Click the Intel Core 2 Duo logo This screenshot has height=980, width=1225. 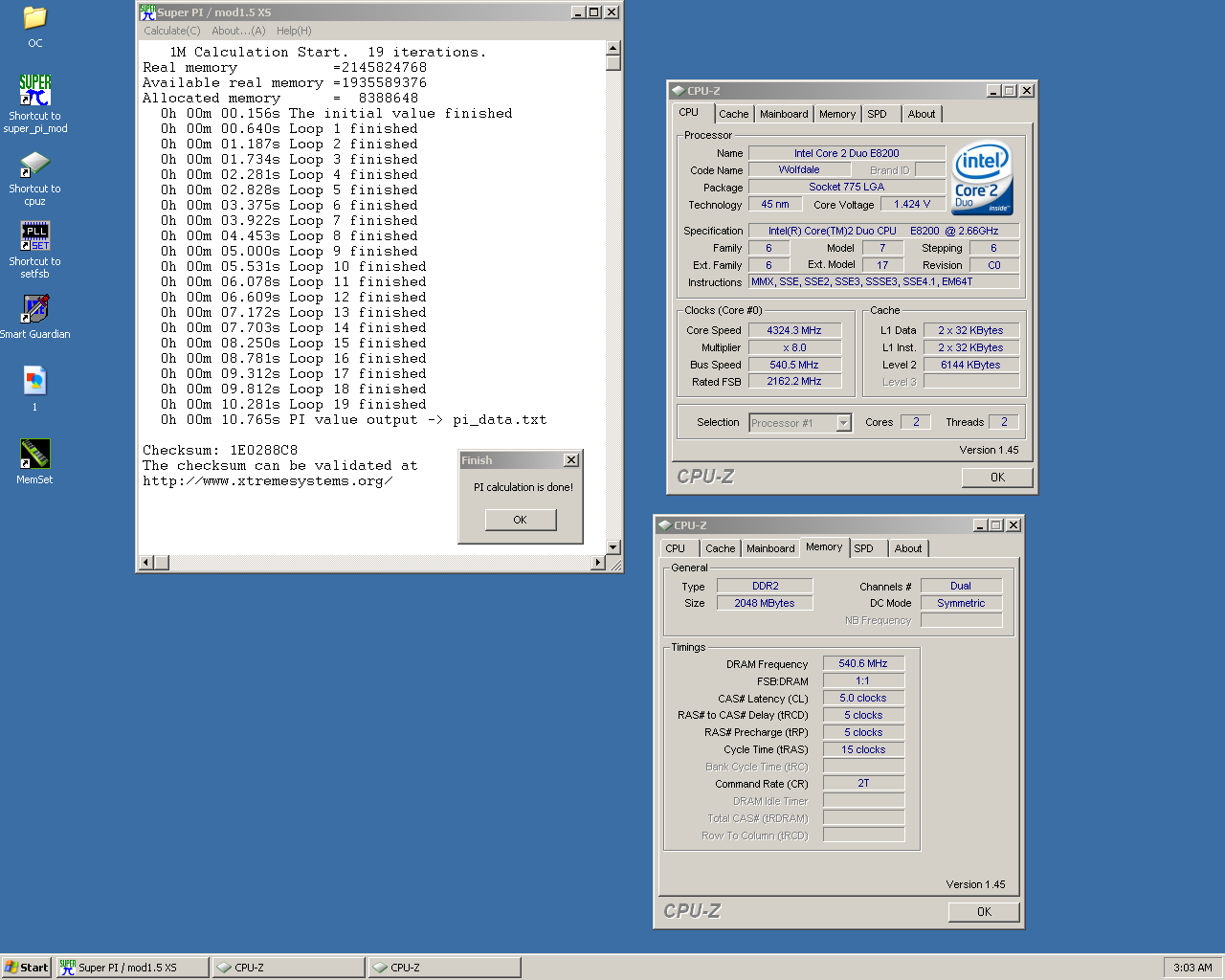[982, 179]
